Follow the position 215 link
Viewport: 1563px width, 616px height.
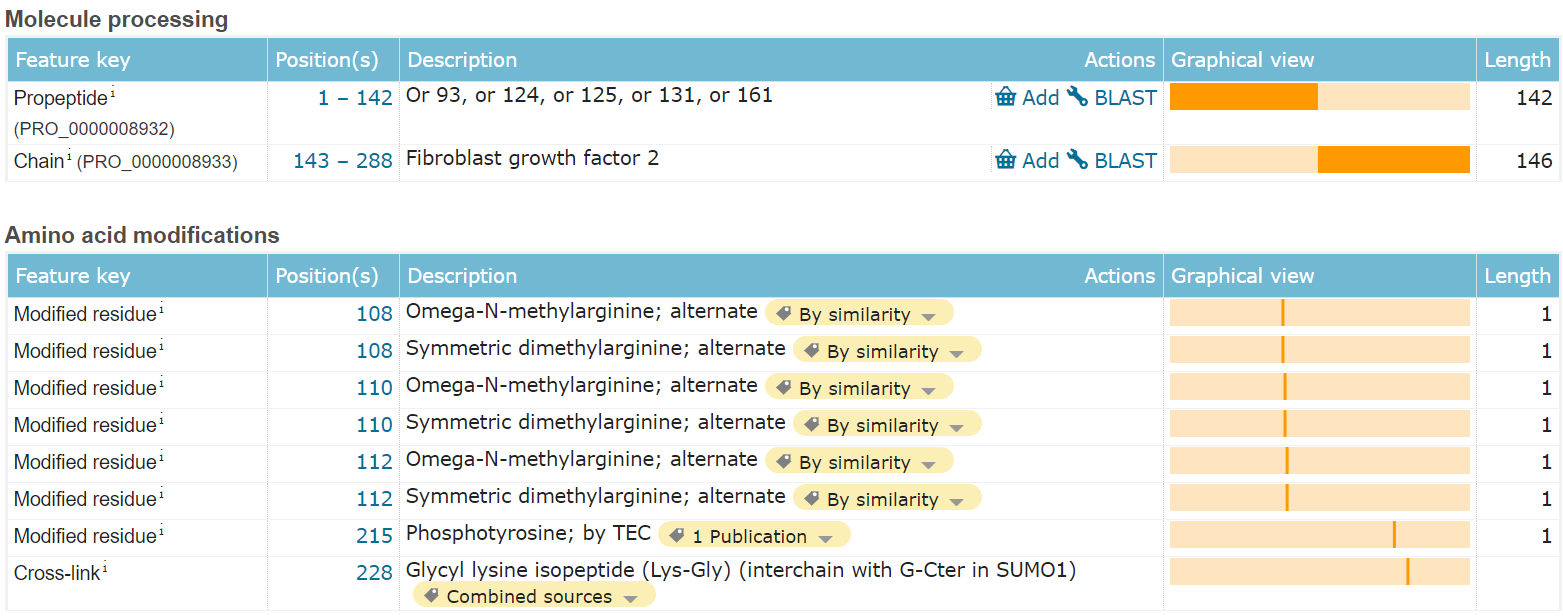374,537
